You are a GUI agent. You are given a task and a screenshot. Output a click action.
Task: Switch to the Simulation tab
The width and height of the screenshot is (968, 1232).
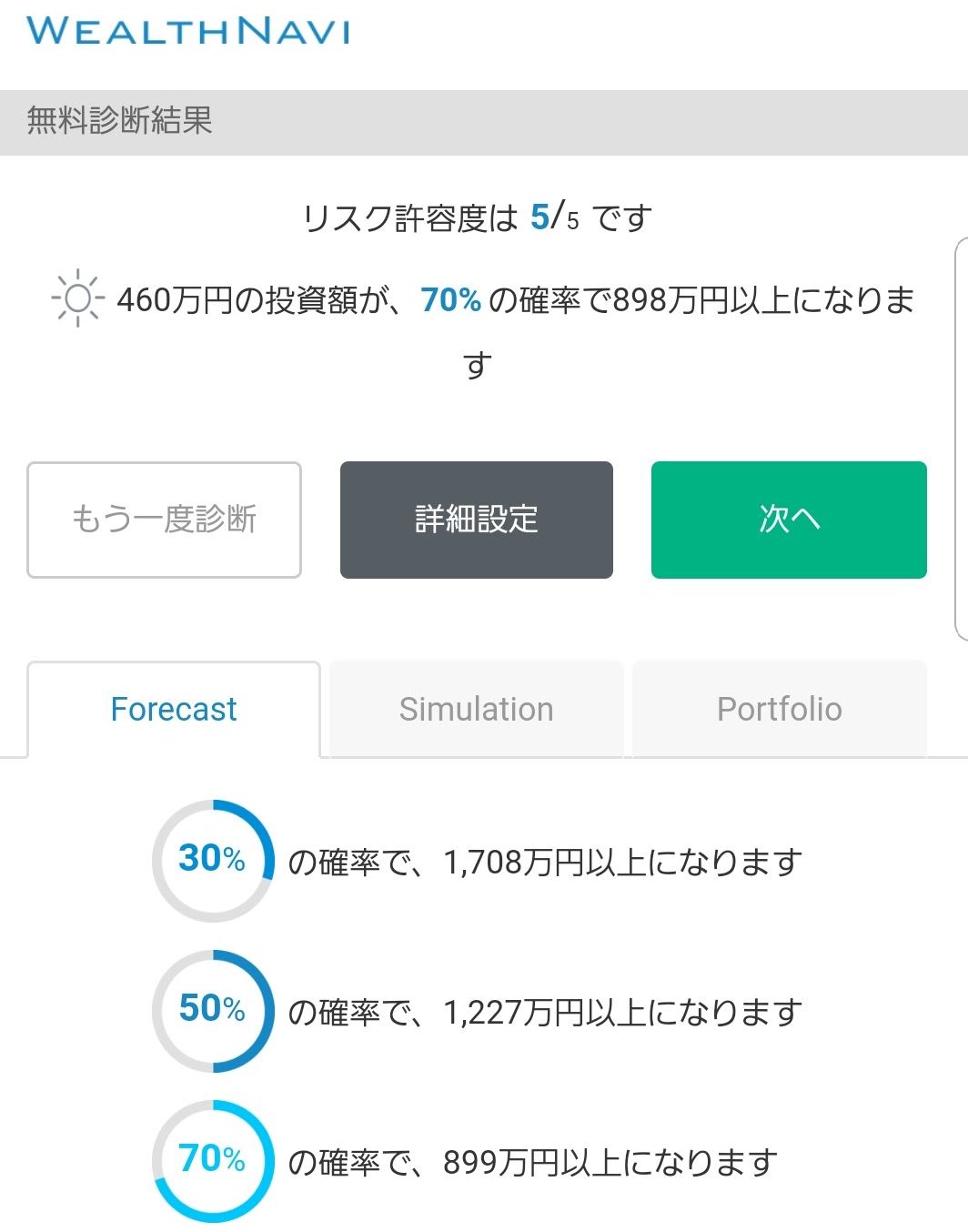coord(477,709)
